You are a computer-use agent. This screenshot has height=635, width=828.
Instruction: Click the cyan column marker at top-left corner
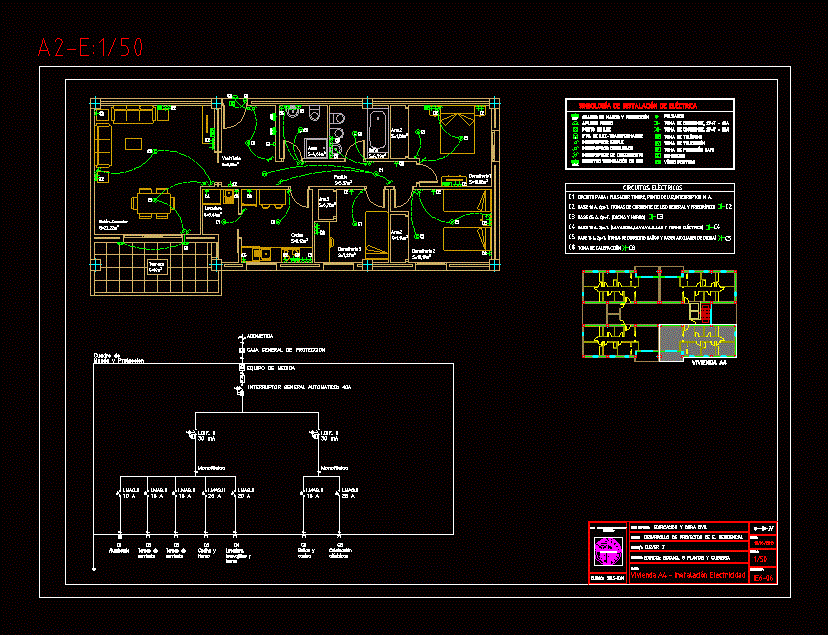(95, 102)
